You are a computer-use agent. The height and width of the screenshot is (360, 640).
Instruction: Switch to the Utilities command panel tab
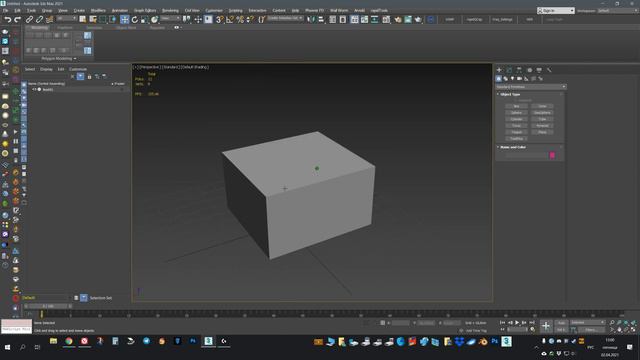pos(549,70)
